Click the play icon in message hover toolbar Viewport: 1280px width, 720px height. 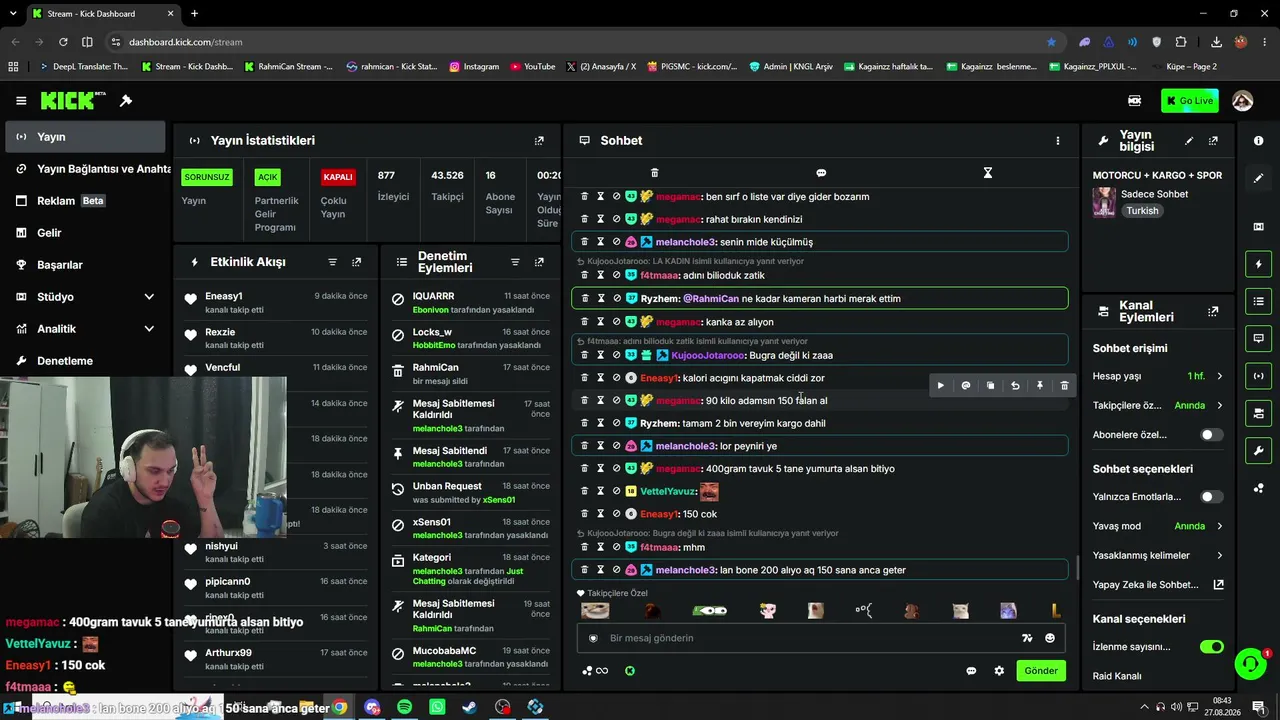pos(940,385)
